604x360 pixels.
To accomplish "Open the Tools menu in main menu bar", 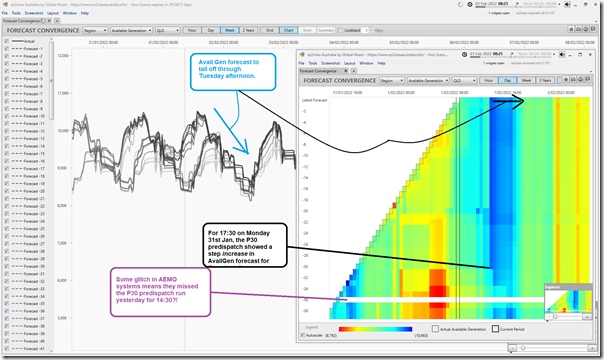I will 16,13.
